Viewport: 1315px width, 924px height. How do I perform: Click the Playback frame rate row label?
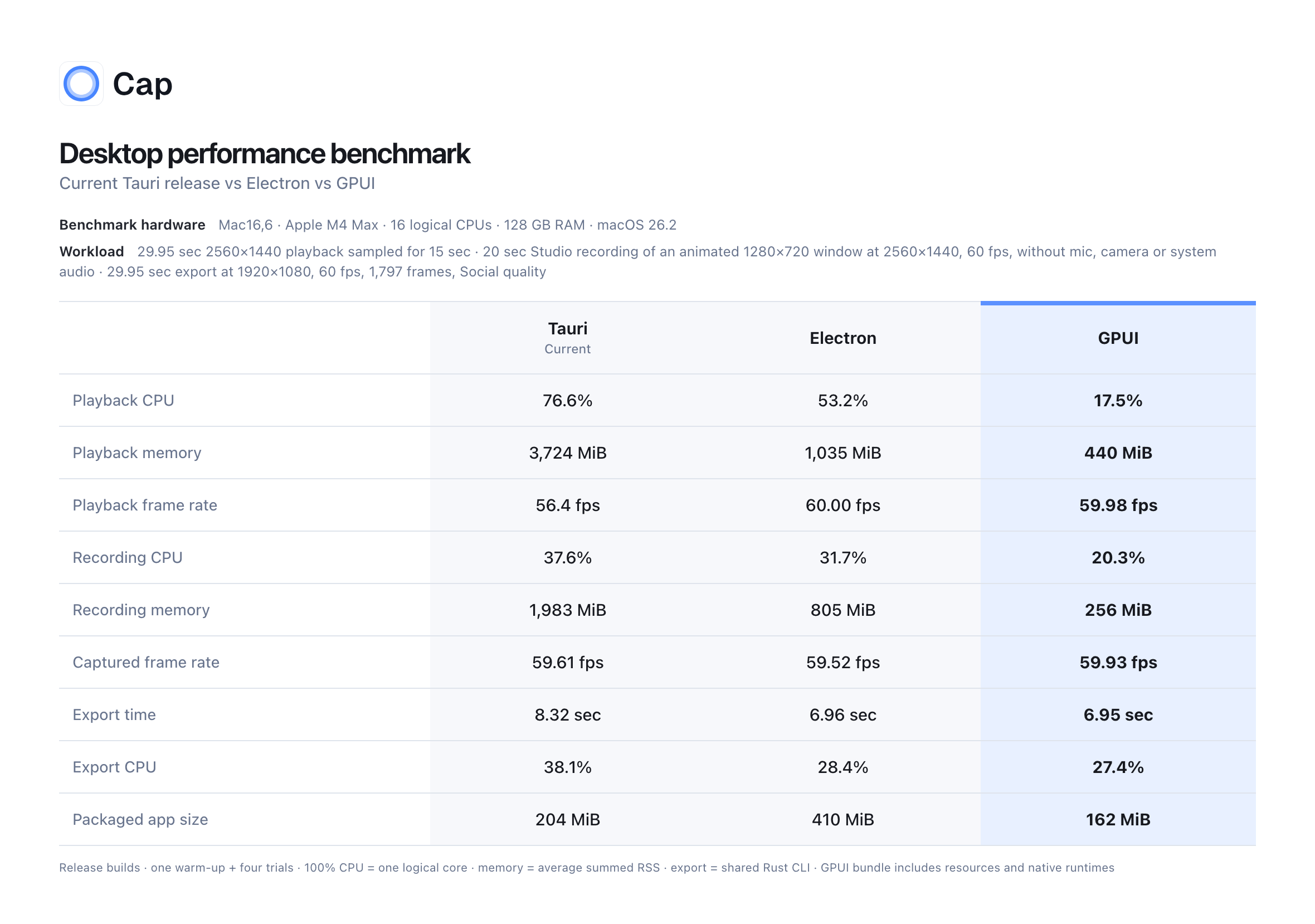(145, 505)
